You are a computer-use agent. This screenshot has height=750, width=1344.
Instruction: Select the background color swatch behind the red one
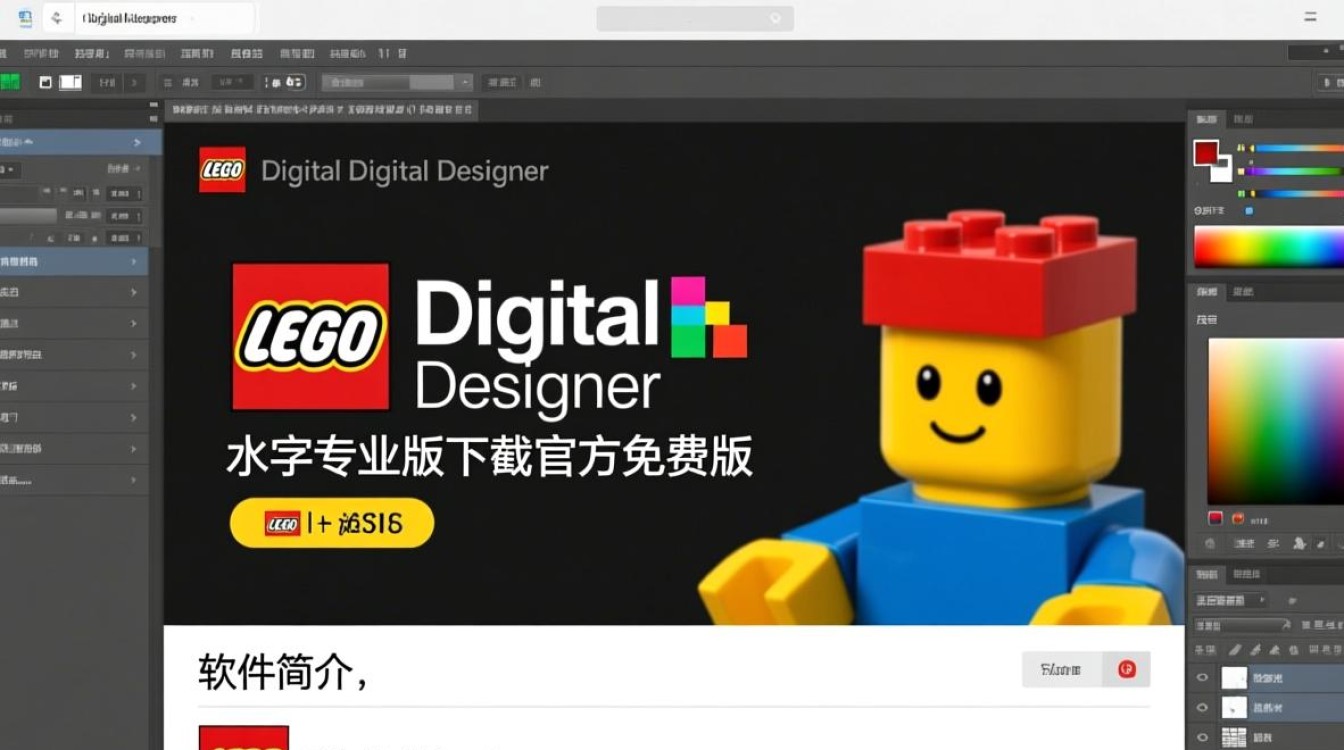tap(1222, 172)
